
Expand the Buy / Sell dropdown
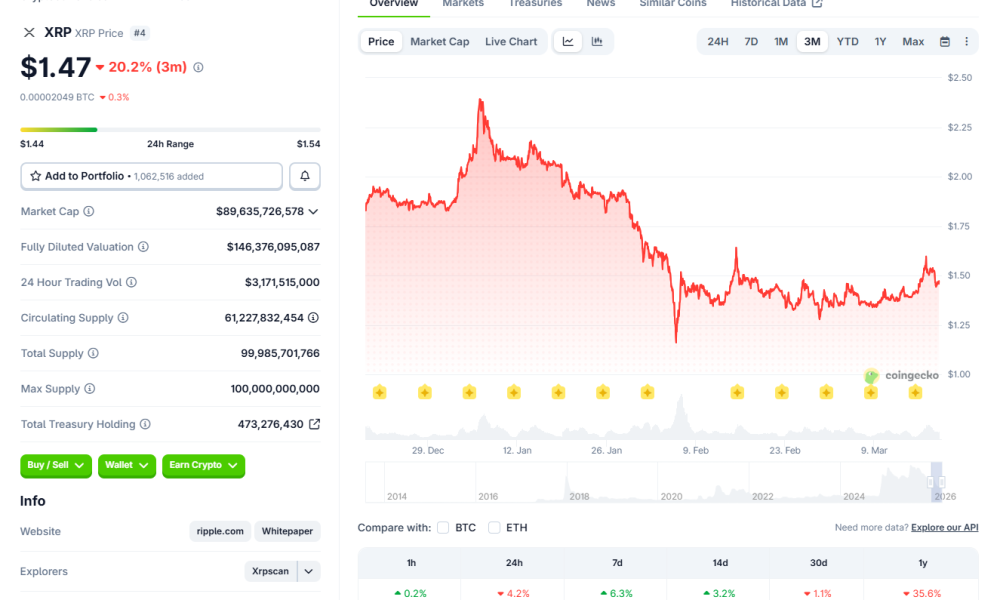pyautogui.click(x=56, y=465)
